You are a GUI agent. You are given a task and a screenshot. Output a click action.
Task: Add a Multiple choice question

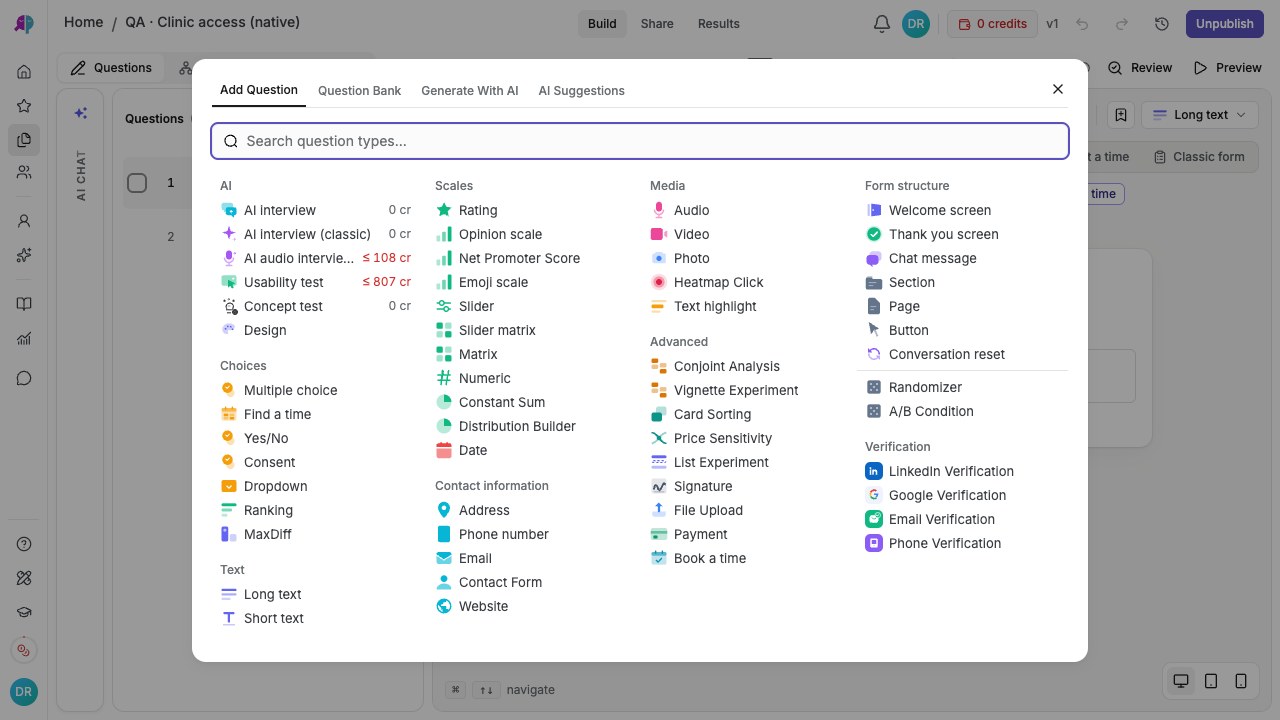(315, 390)
